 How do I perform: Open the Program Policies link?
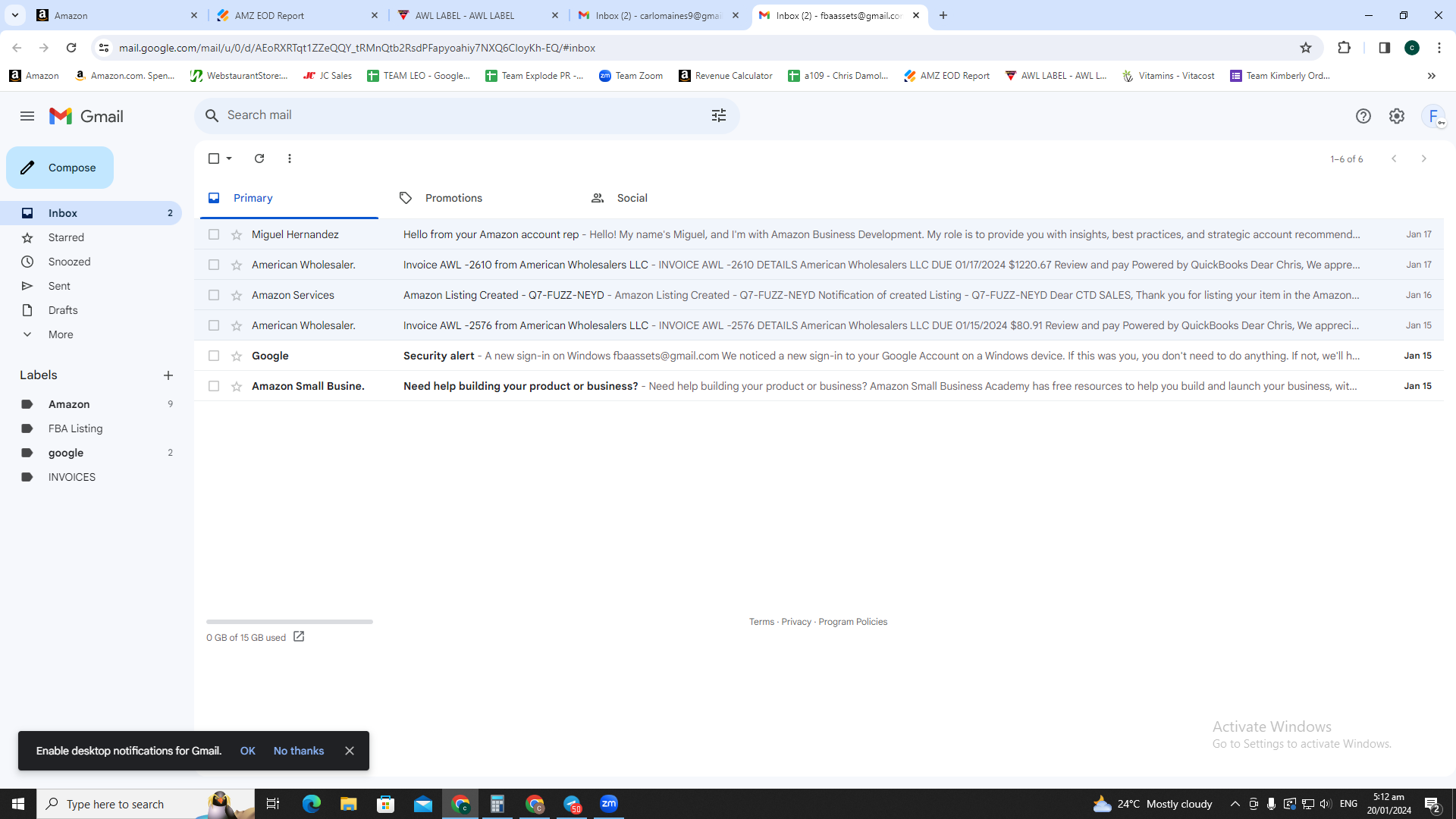coord(852,622)
